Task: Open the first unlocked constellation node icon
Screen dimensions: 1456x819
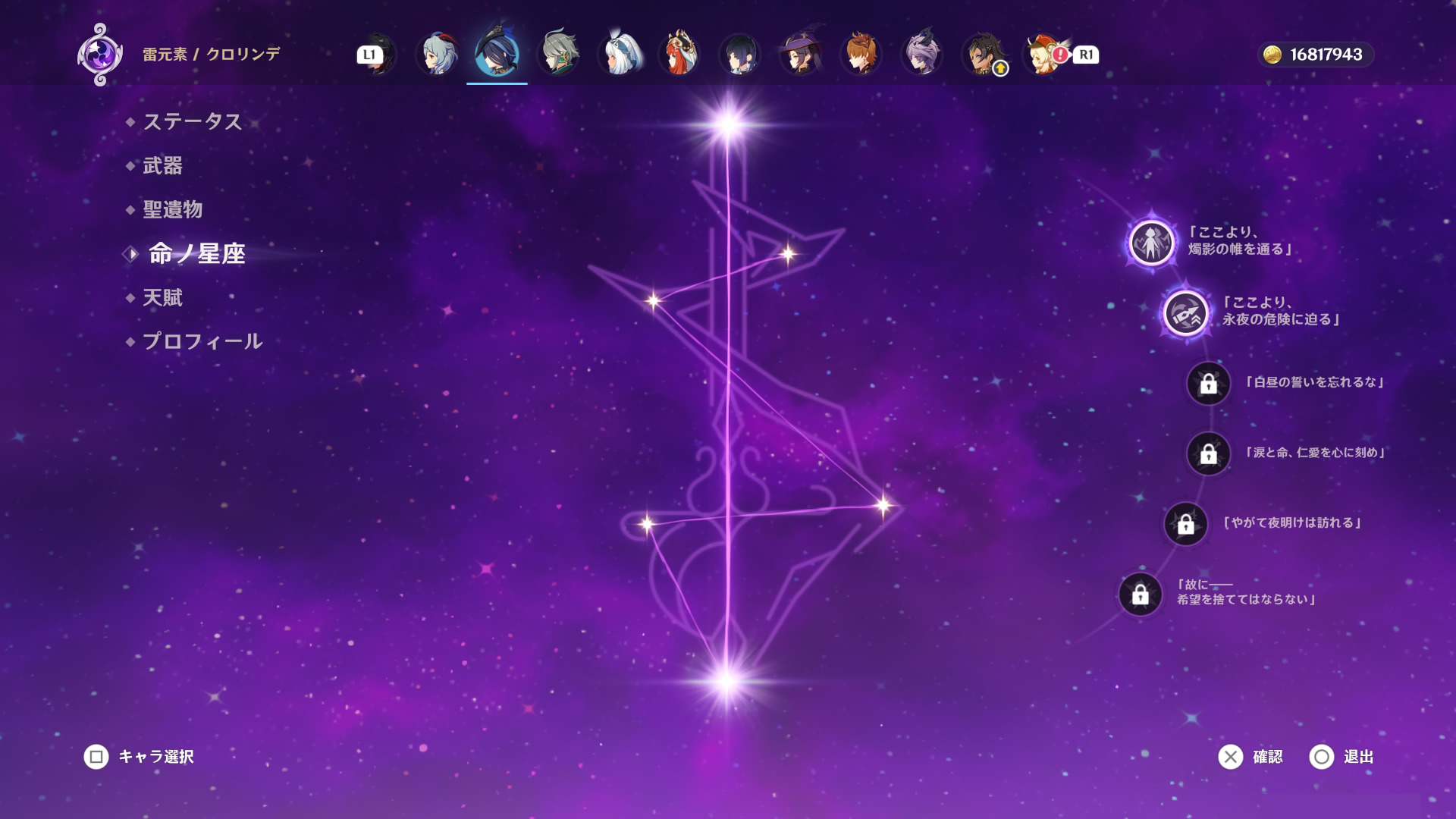Action: [x=1151, y=243]
